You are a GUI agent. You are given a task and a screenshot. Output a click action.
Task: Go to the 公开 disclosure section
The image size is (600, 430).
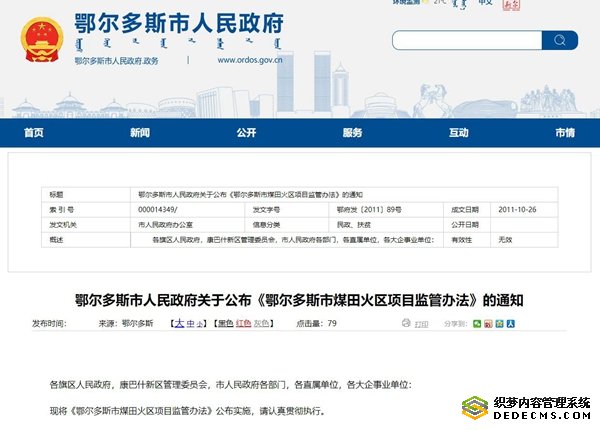click(x=246, y=133)
